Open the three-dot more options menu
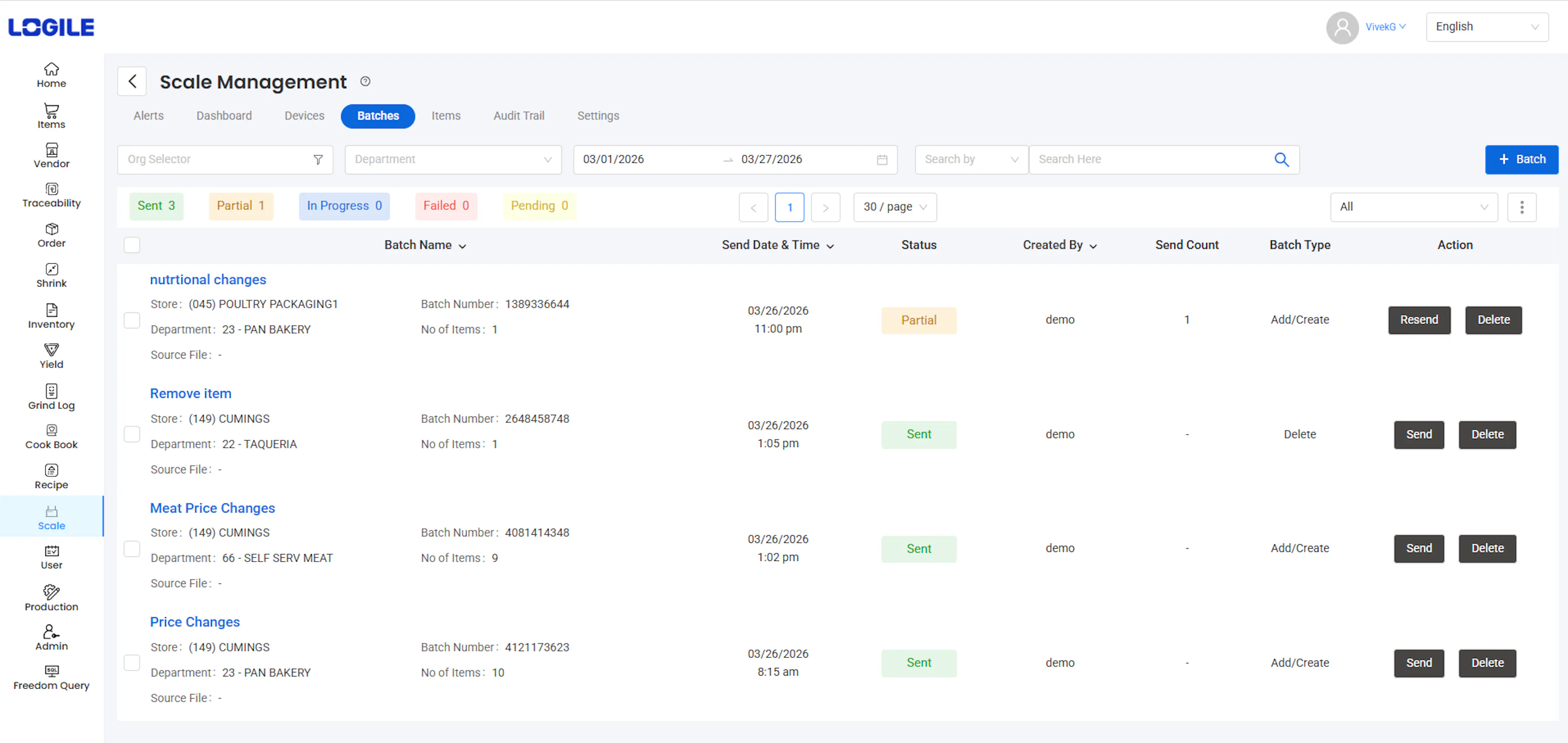Image resolution: width=1568 pixels, height=743 pixels. 1521,207
